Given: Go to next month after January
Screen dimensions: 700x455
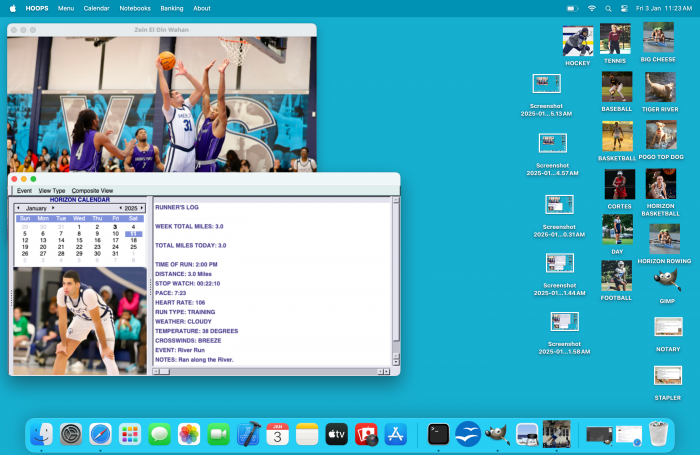Looking at the screenshot, I should coord(53,208).
